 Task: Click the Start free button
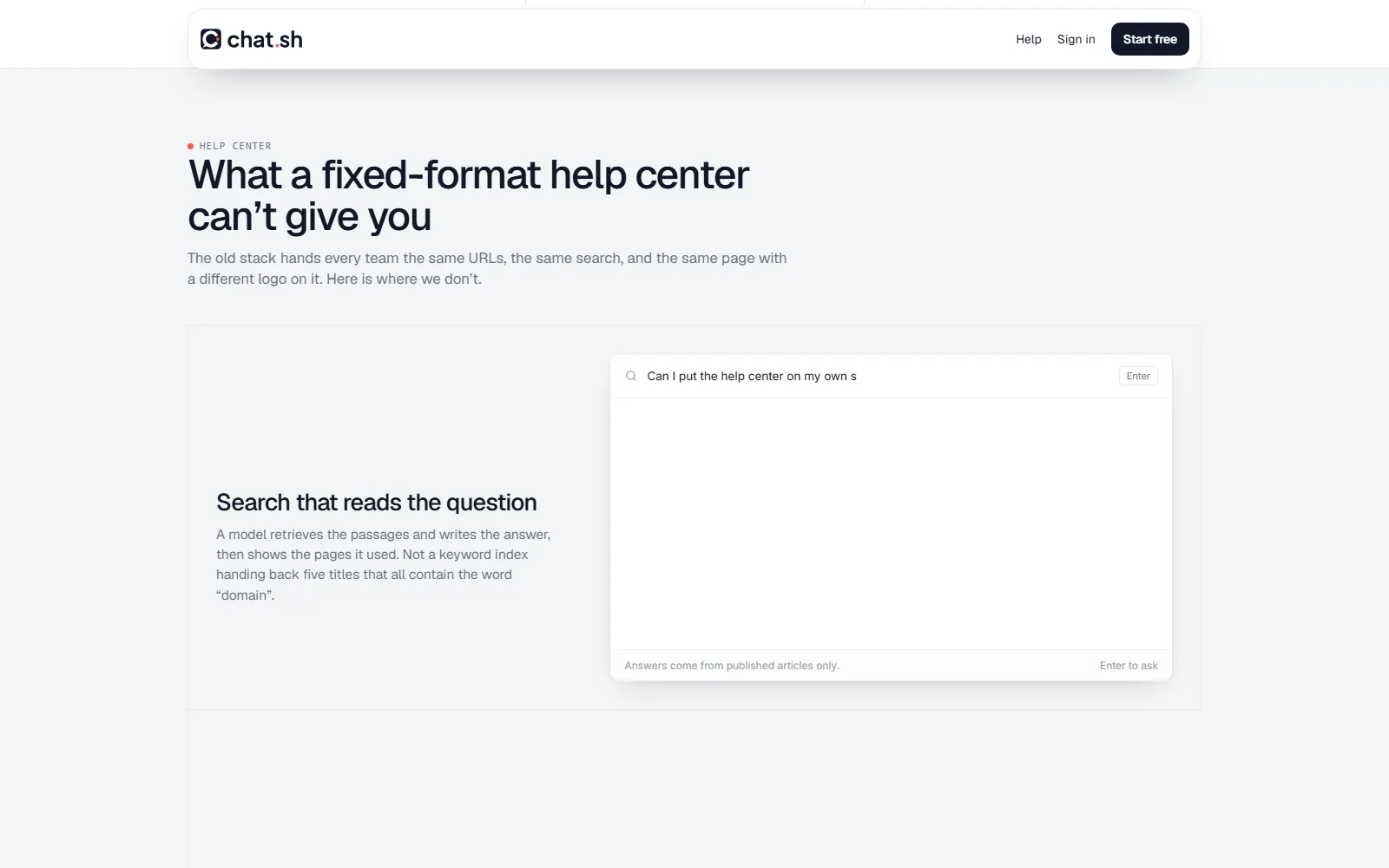tap(1149, 39)
